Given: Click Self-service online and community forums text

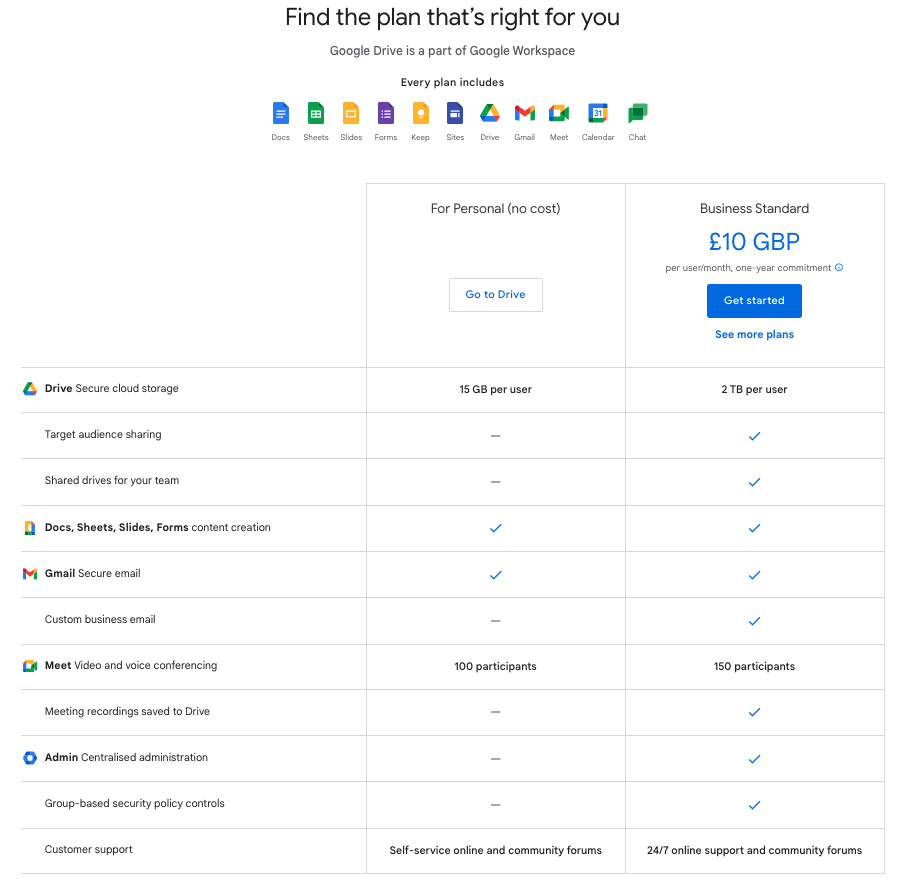Looking at the screenshot, I should tap(495, 850).
